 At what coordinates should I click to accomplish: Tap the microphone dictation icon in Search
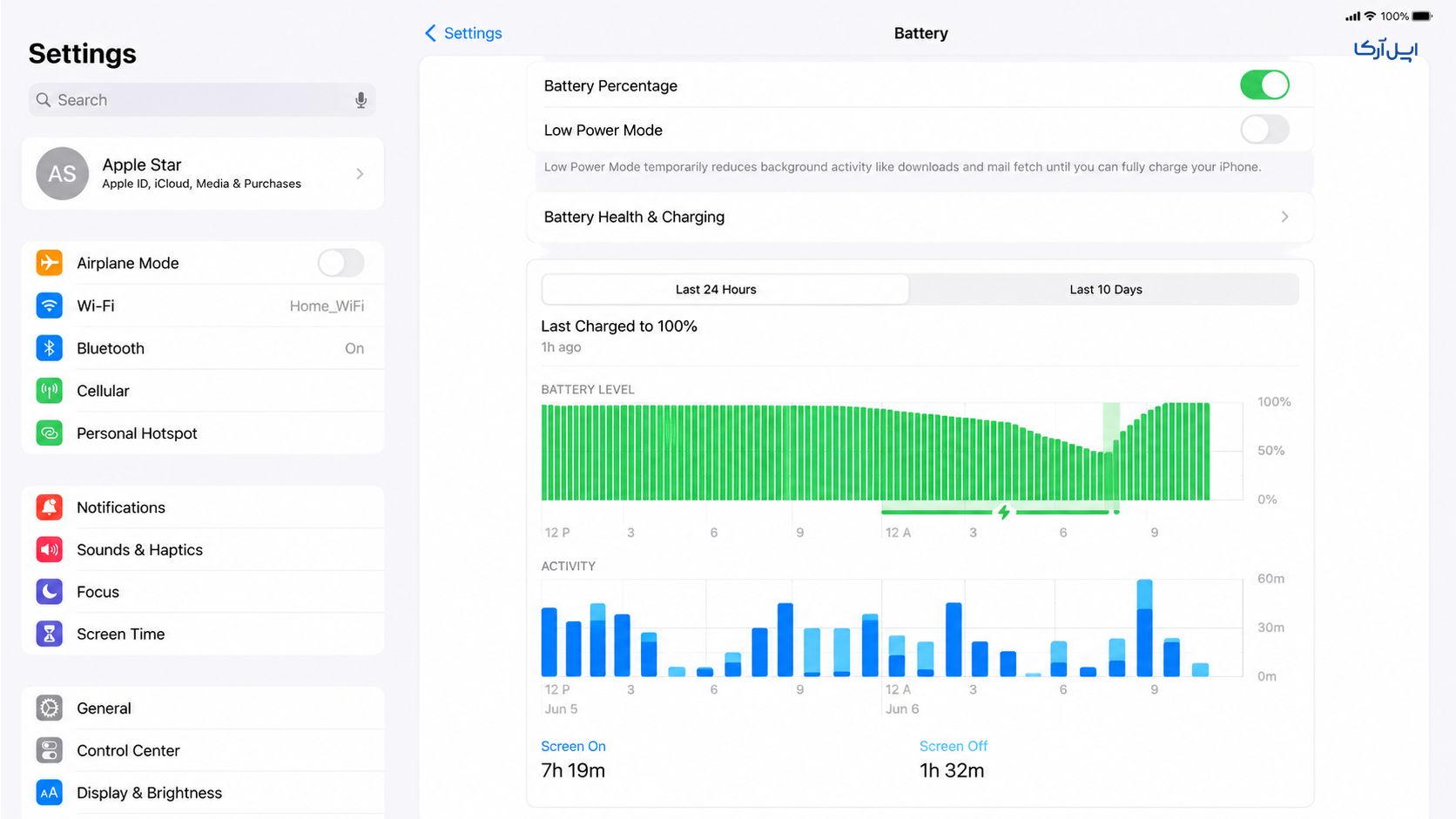pyautogui.click(x=361, y=100)
